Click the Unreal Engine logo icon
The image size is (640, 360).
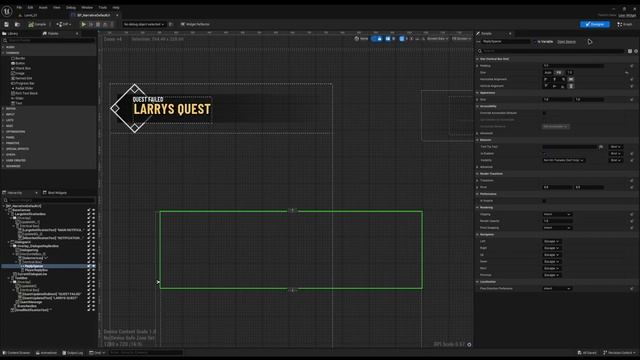pos(7,11)
